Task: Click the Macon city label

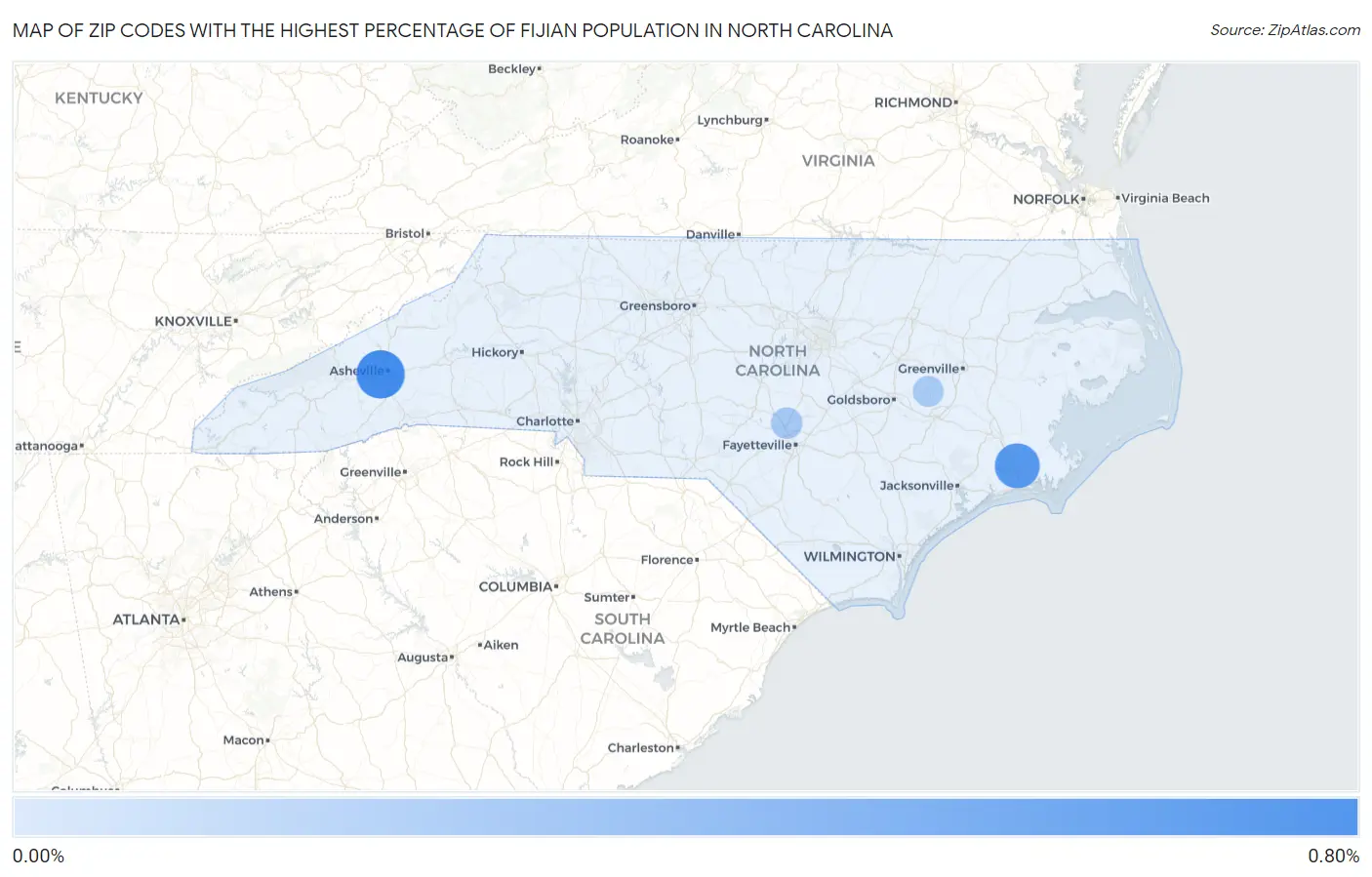Action: point(244,740)
